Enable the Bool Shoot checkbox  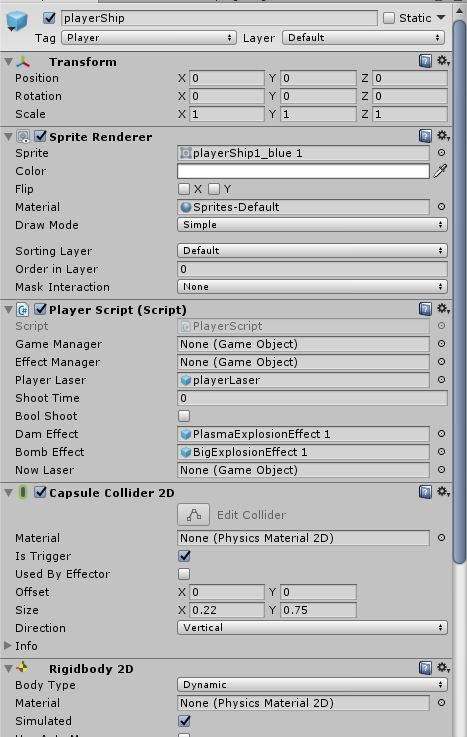coord(184,416)
